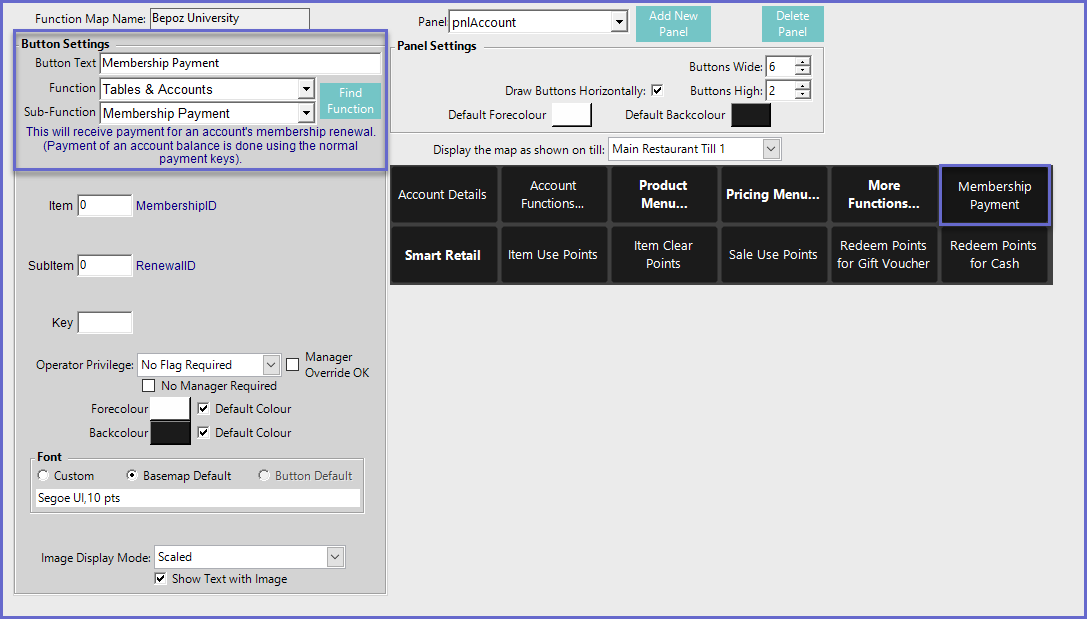Image resolution: width=1087 pixels, height=619 pixels.
Task: Click the button Forecolour swatch
Action: 171,408
